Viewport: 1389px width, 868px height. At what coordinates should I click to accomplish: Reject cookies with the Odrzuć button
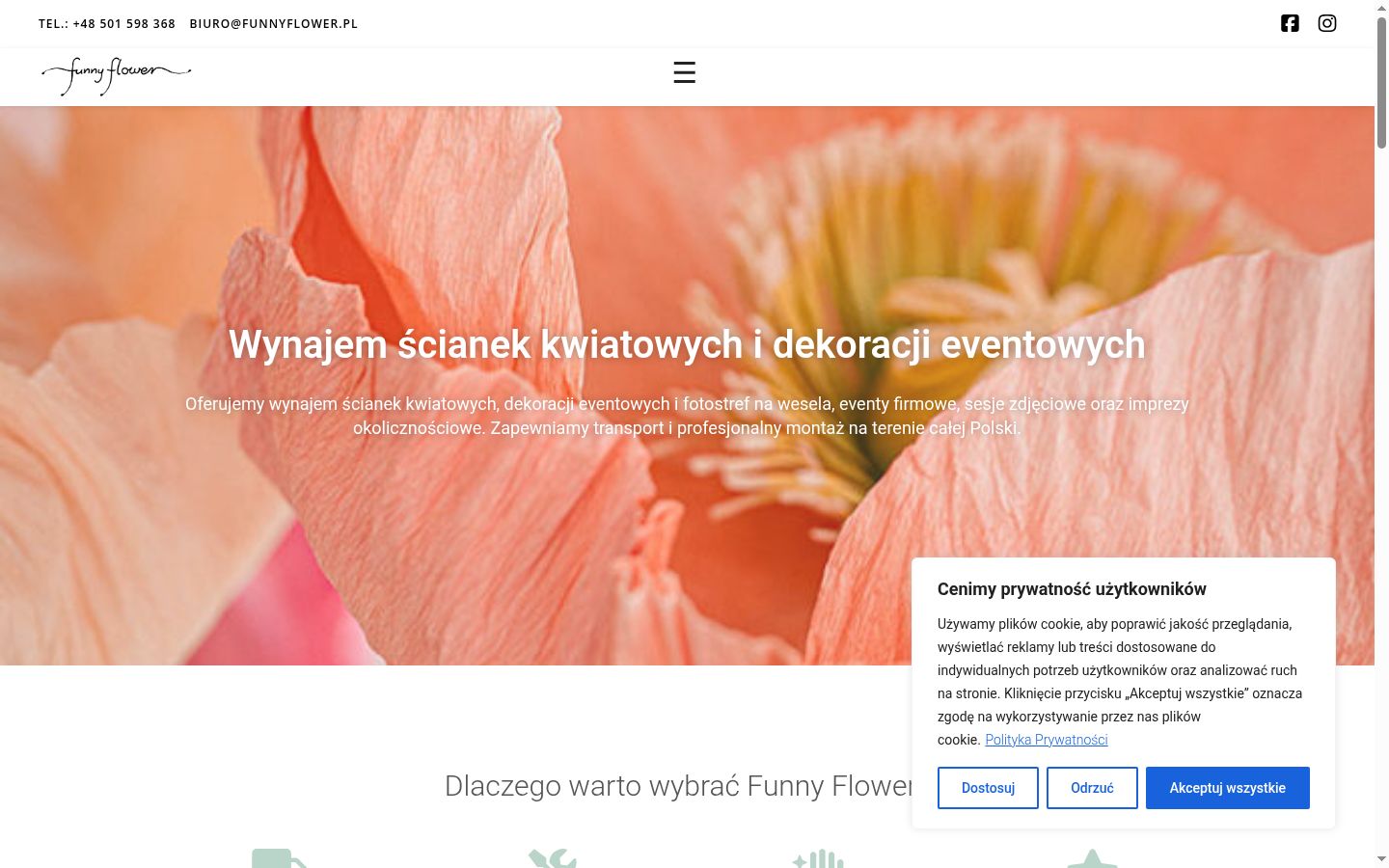(x=1092, y=788)
